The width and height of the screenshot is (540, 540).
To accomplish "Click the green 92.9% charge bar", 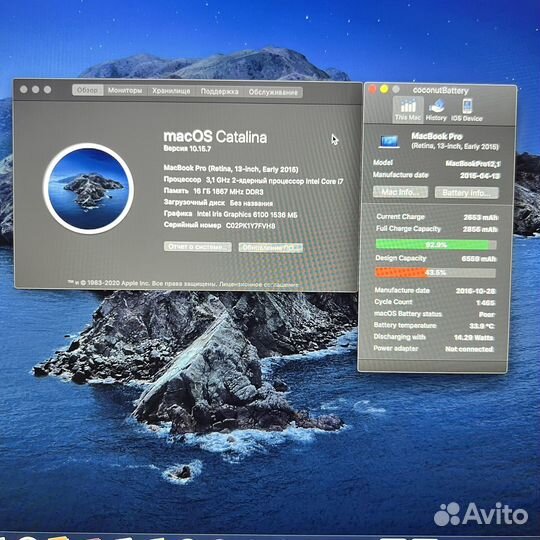I will [436, 245].
